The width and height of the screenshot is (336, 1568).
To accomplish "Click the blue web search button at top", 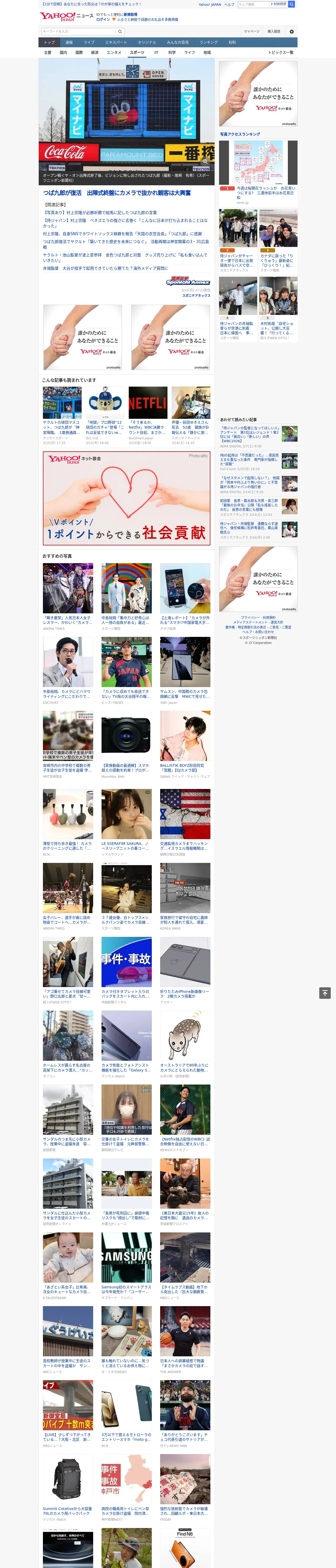I will click(292, 4).
